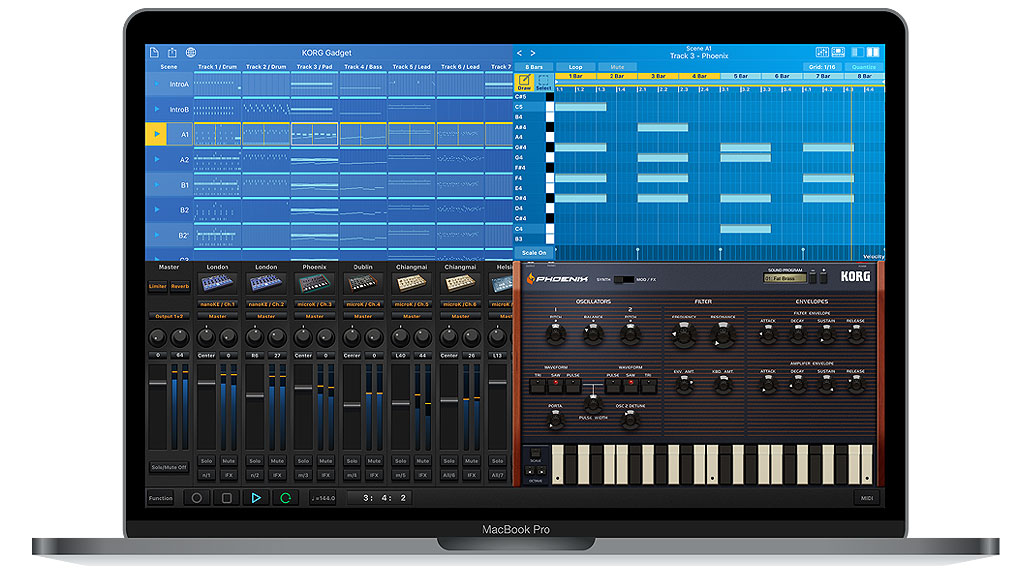The image size is (1024, 576).
Task: Jump to the 2 Bar marker in the piano roll
Action: (x=616, y=76)
